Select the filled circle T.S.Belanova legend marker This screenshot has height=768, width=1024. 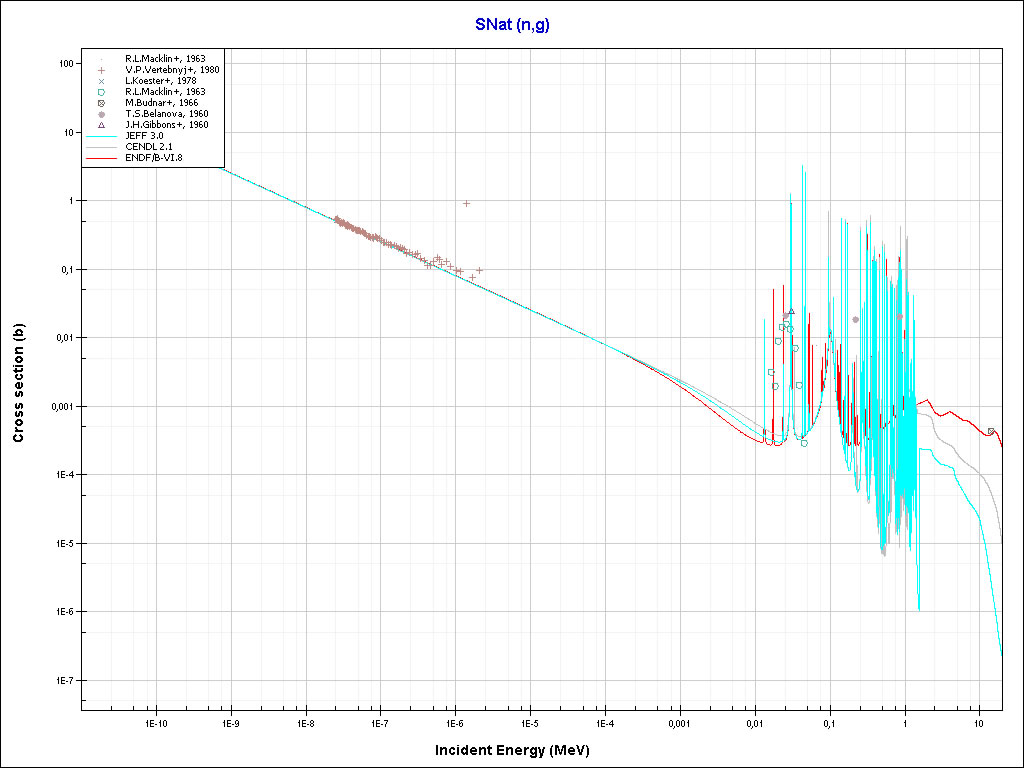102,114
